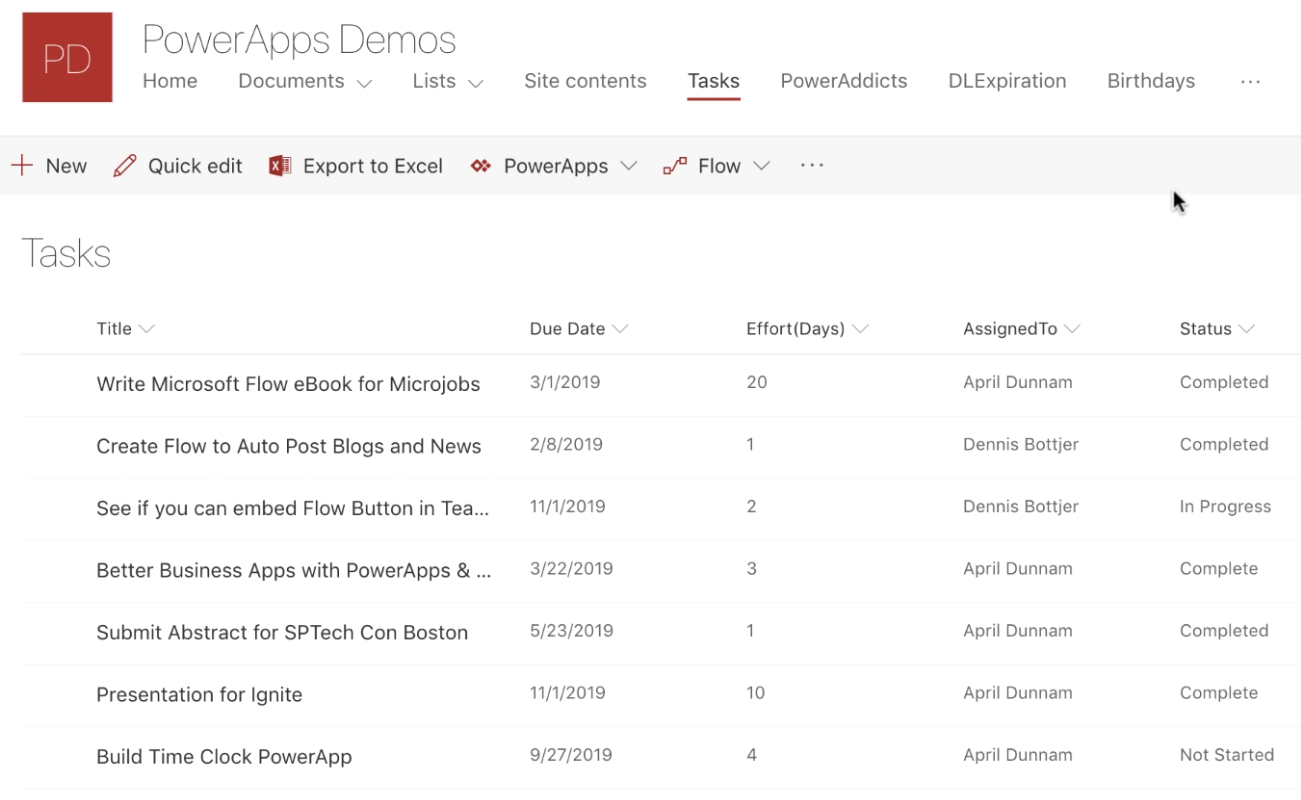
Task: Open Better Business Apps with PowerApps task
Action: click(x=294, y=570)
